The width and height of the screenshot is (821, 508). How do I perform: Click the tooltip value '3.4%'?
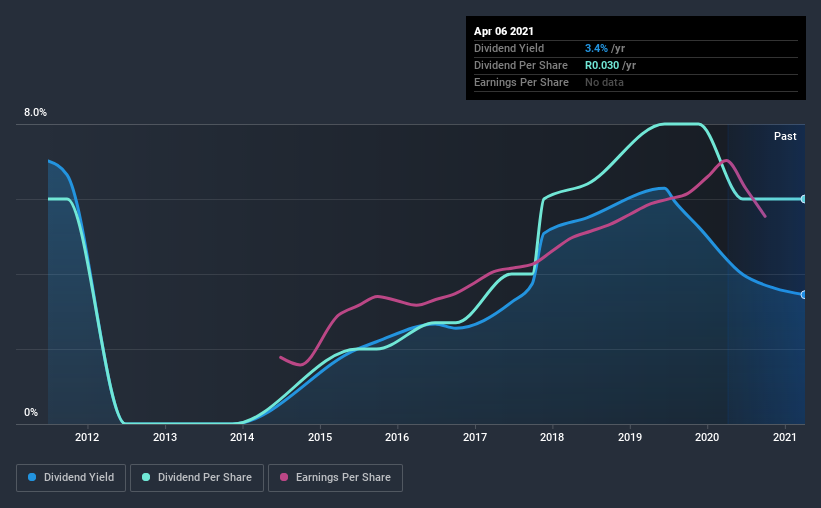[596, 48]
